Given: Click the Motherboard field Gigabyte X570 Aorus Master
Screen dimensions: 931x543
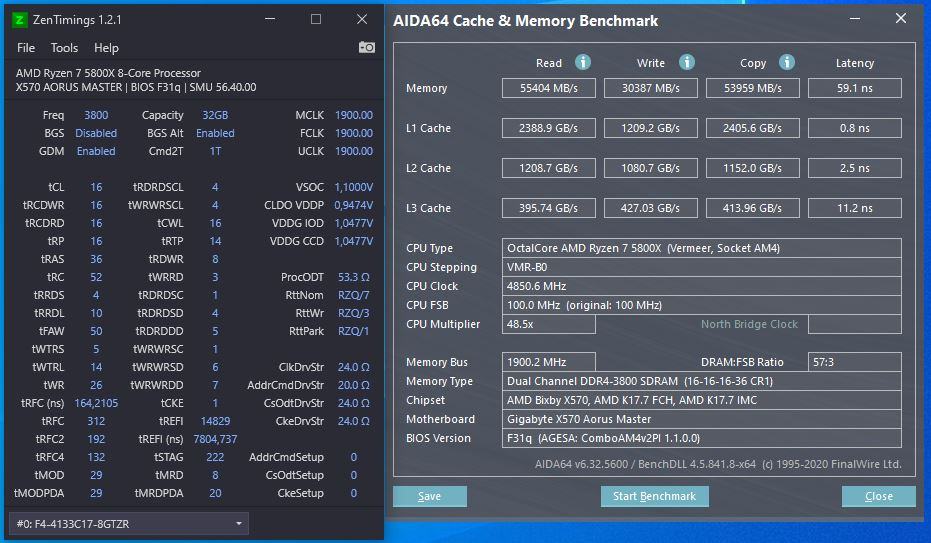Looking at the screenshot, I should [702, 419].
